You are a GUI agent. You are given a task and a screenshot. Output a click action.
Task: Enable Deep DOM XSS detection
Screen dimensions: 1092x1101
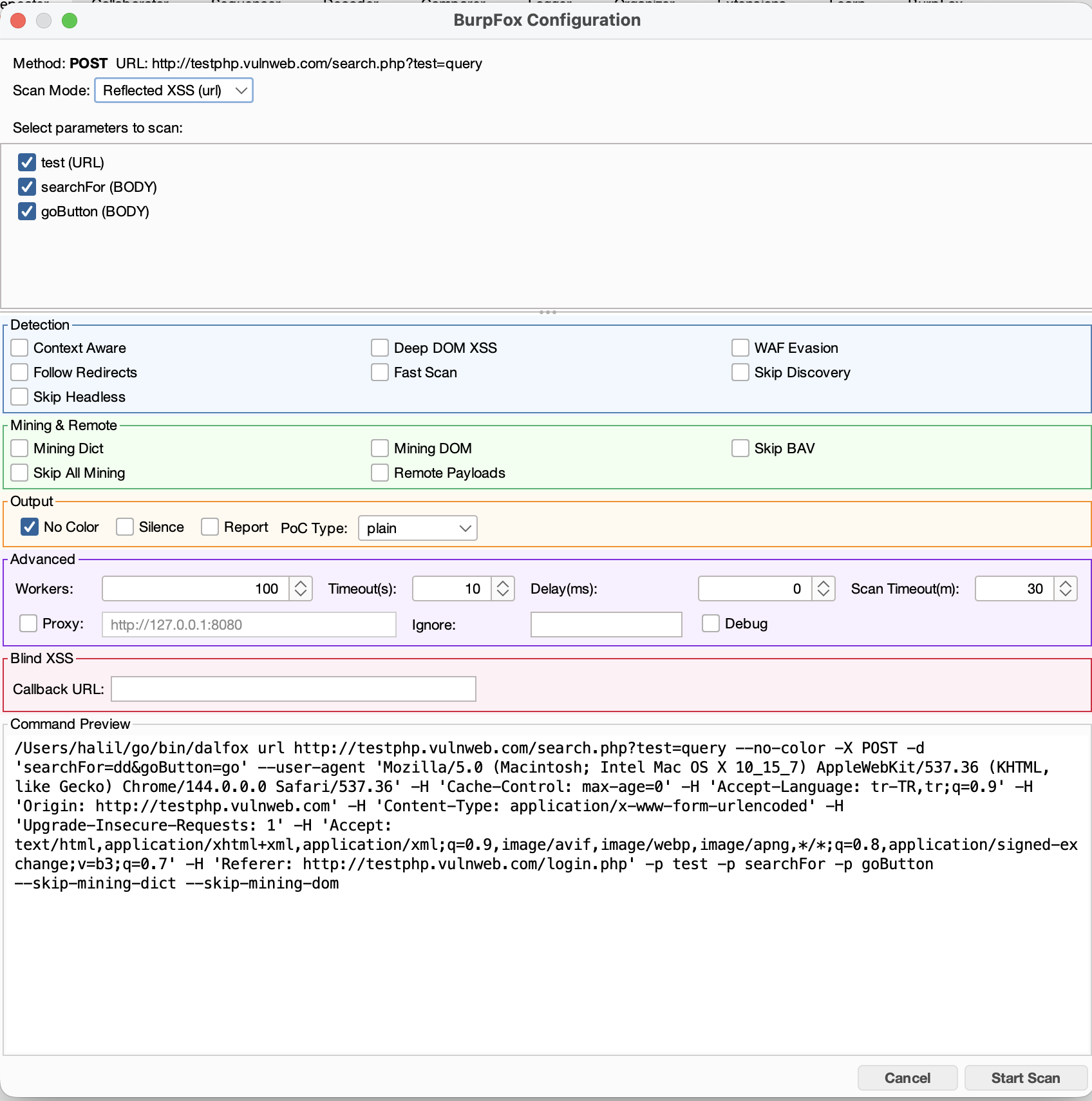[380, 348]
